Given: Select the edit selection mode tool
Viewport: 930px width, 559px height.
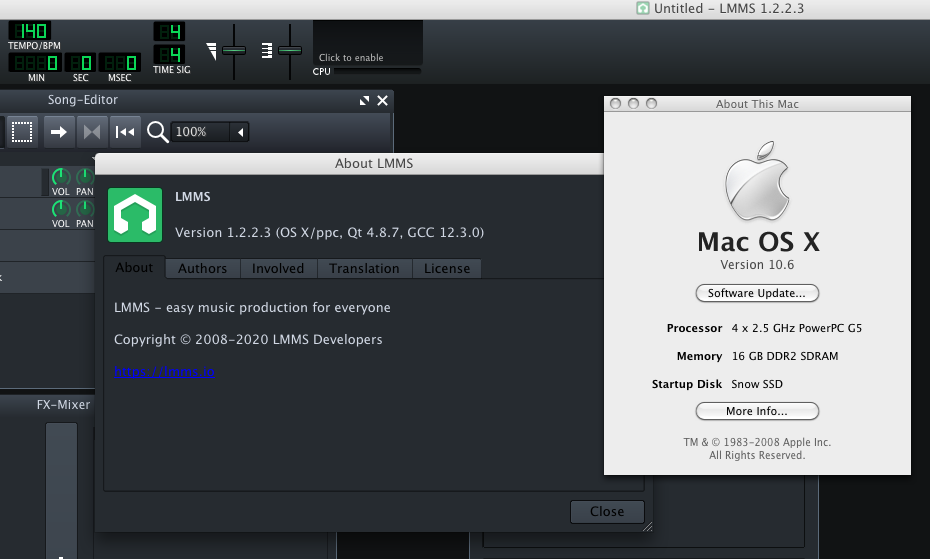Looking at the screenshot, I should click(x=22, y=132).
